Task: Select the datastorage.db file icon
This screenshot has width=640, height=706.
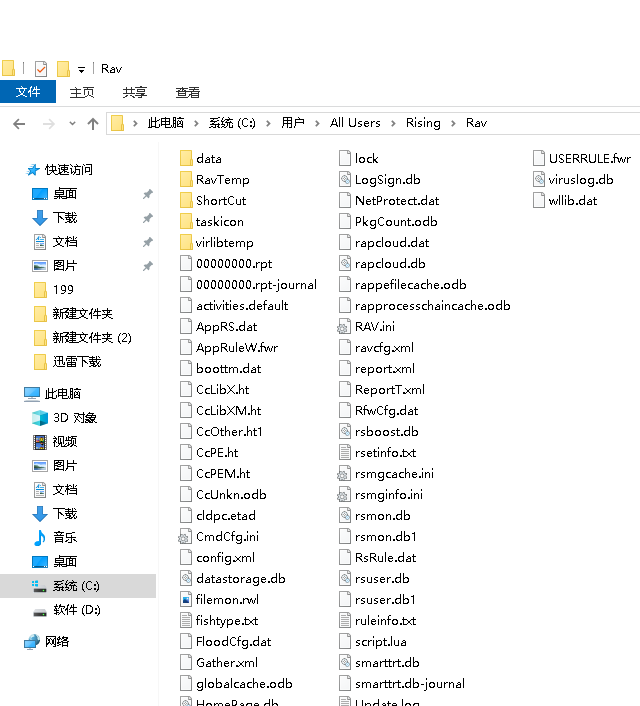Action: (186, 579)
